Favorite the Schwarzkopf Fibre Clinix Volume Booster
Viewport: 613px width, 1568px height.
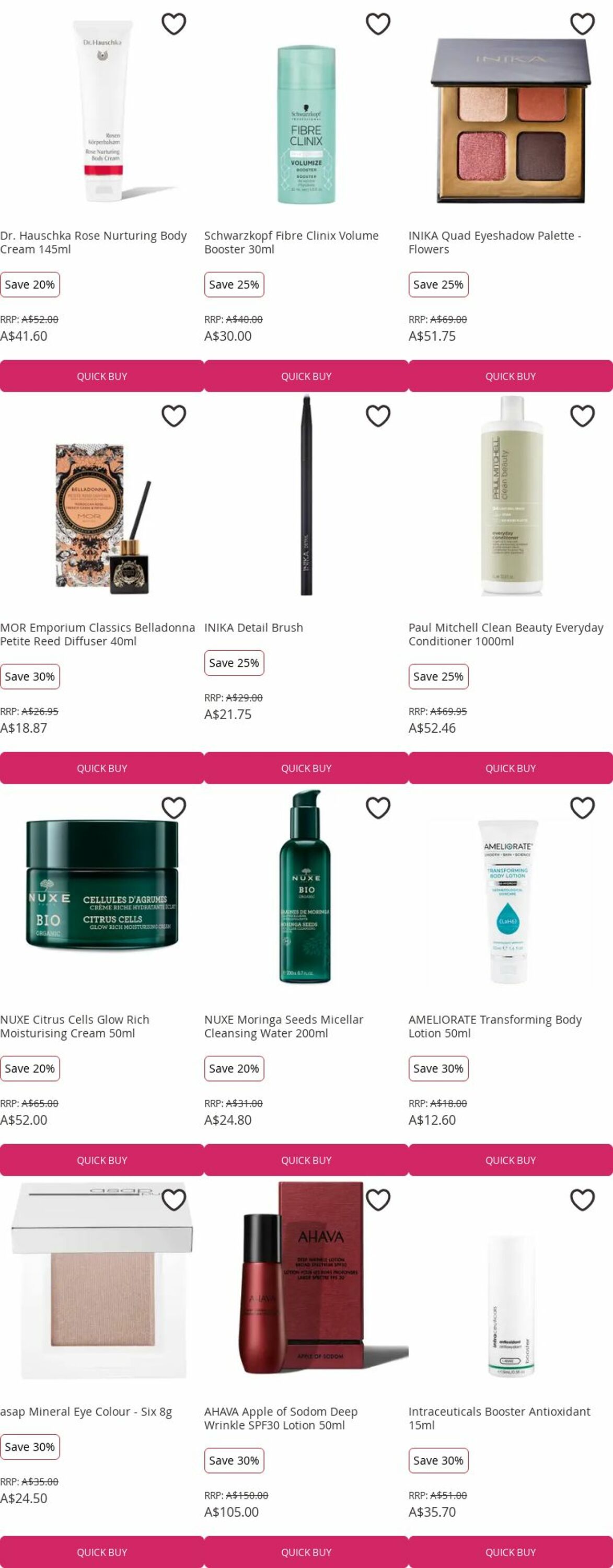coord(378,24)
